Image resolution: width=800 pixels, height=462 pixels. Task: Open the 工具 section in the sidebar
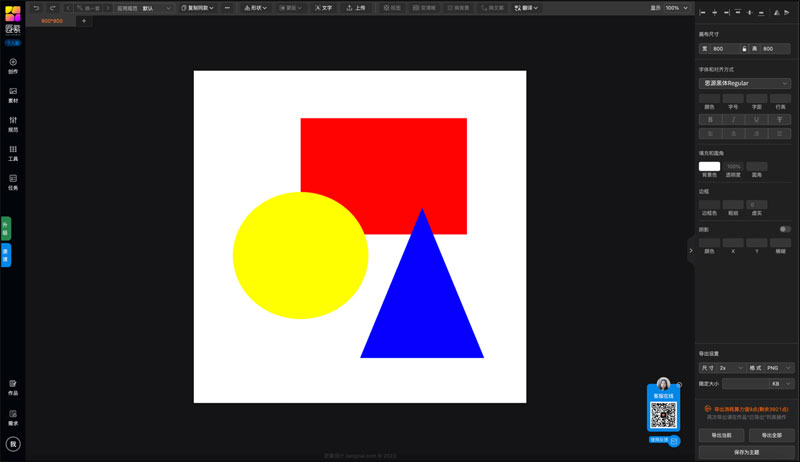coord(13,152)
